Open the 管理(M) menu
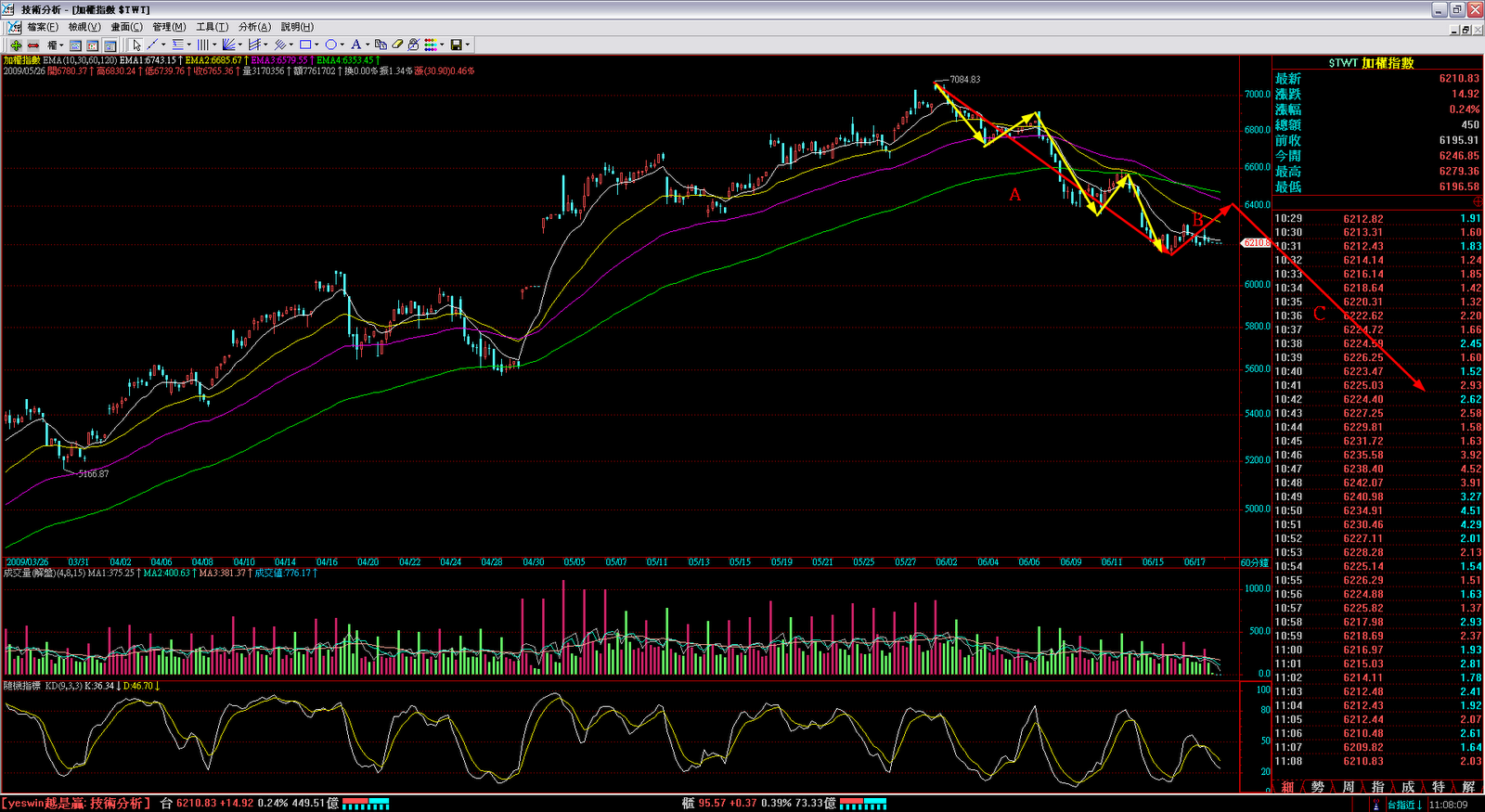This screenshot has width=1485, height=812. coord(169,27)
